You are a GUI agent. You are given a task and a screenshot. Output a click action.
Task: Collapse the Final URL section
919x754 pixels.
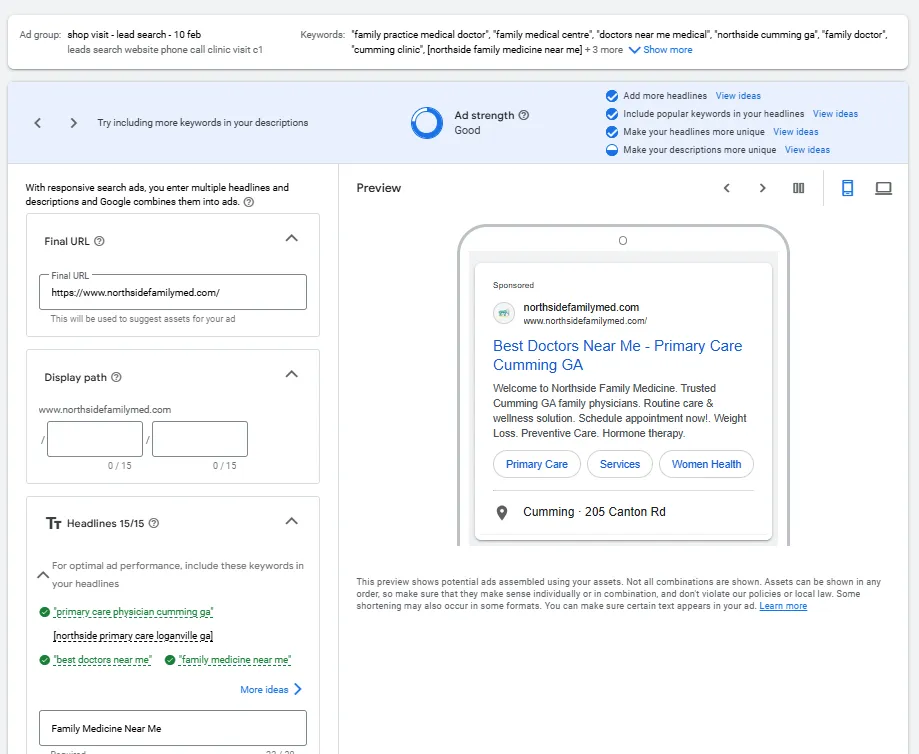pos(291,239)
